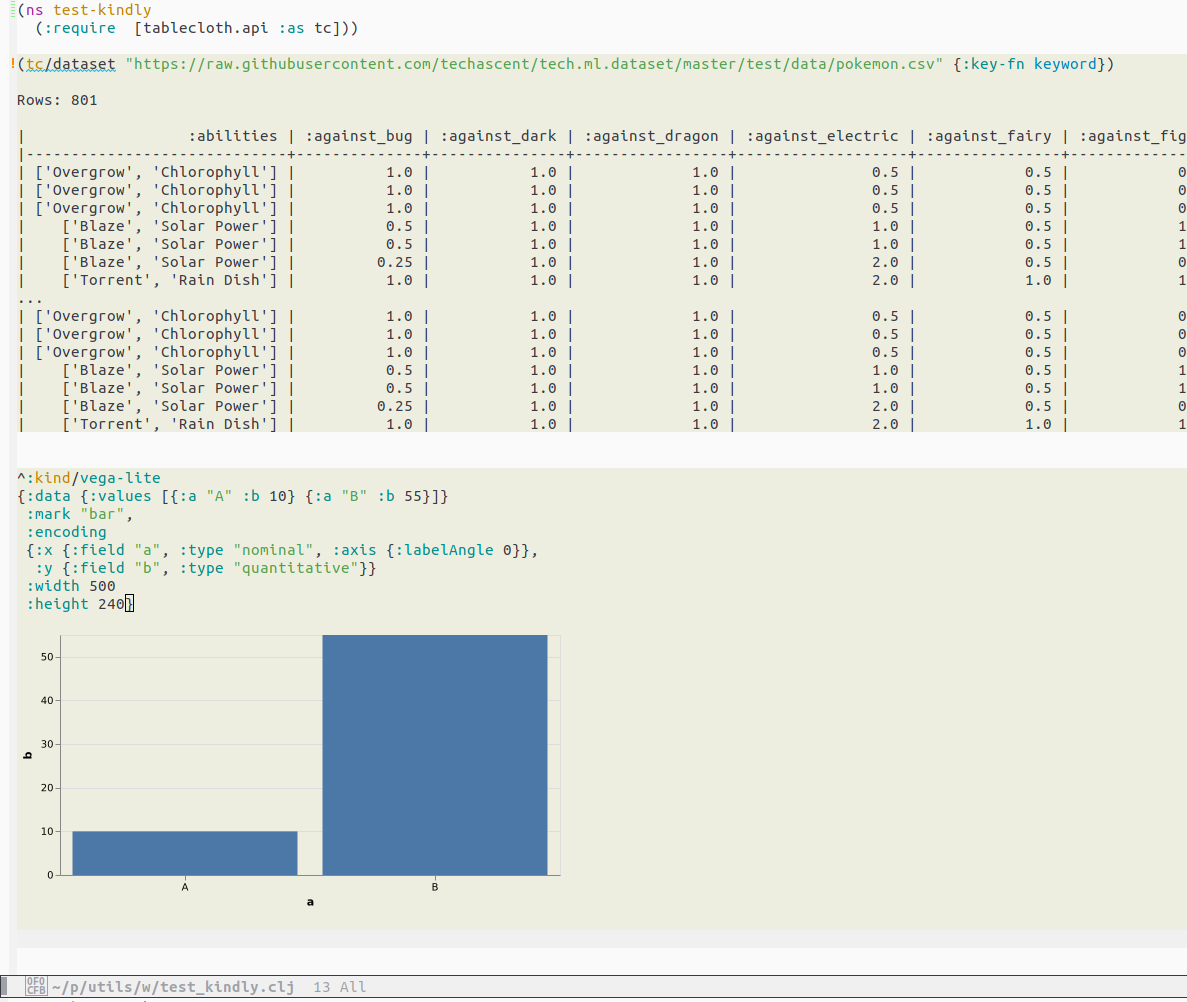Screen dimensions: 1187x1002
Task: Click the vega-lite kind name
Action: [x=120, y=478]
